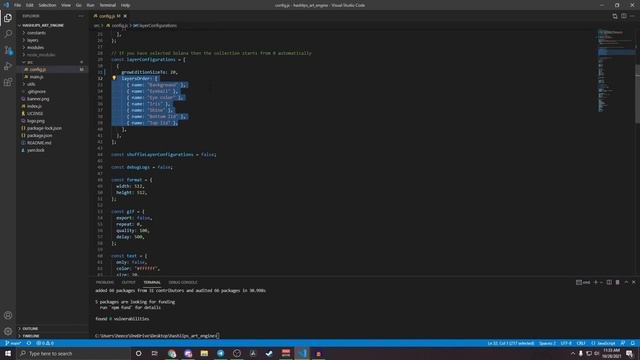Expand the layers folder
This screenshot has height=360, width=640.
(x=52, y=40)
